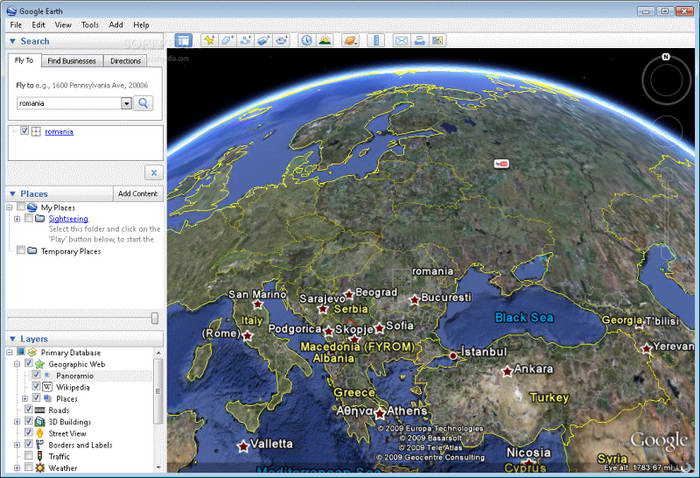The height and width of the screenshot is (478, 700).
Task: Click the Hide Sidebar toolbar icon
Action: click(x=183, y=41)
